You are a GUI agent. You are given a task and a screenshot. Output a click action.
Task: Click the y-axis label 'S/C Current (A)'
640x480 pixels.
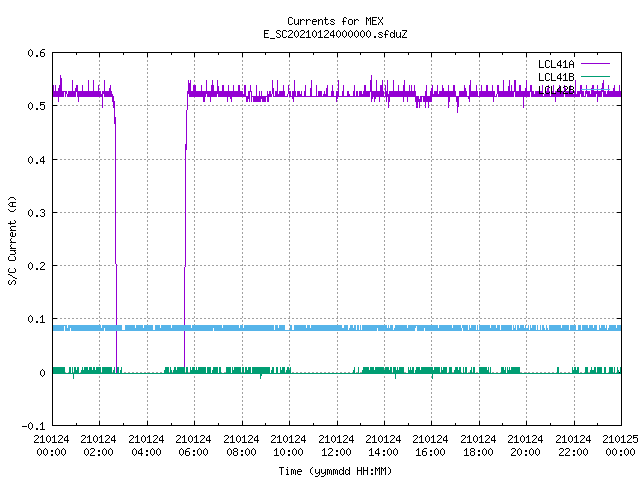click(x=12, y=240)
